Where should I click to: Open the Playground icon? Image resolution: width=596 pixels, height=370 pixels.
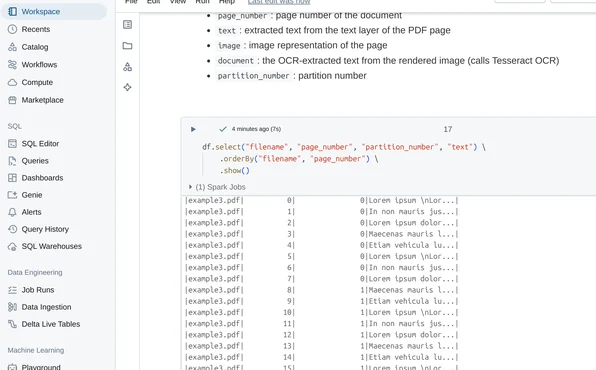pyautogui.click(x=13, y=367)
